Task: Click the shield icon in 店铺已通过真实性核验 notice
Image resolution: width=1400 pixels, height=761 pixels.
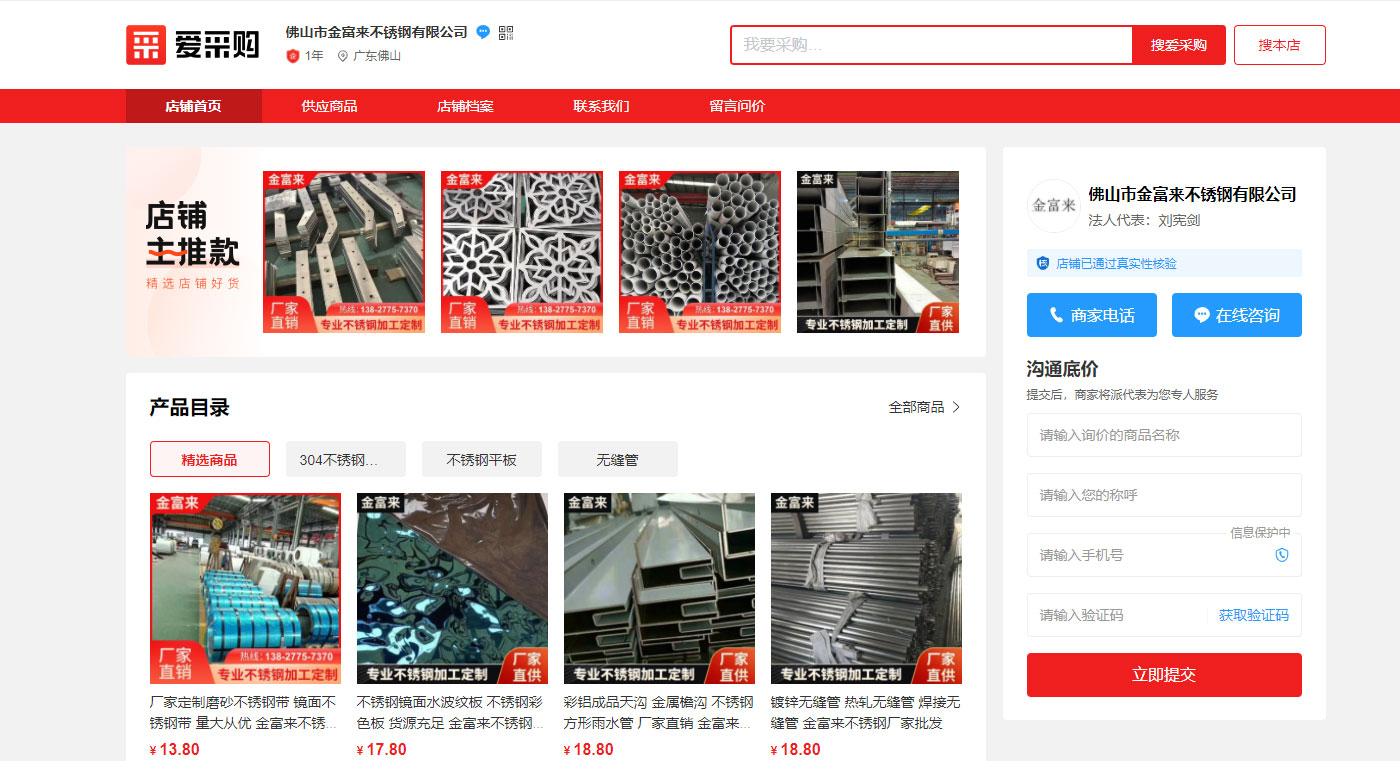Action: tap(1043, 264)
